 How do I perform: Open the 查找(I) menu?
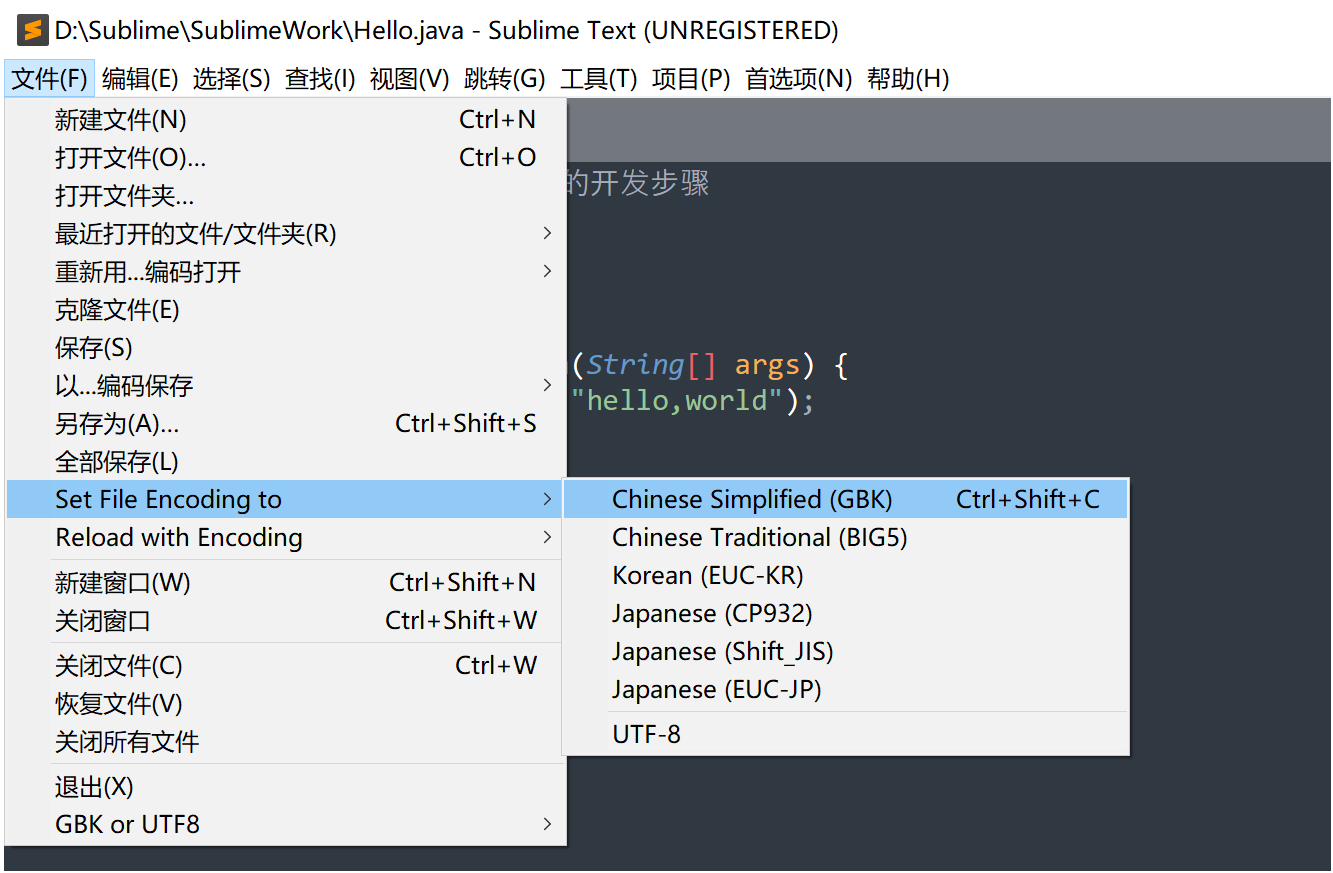(320, 78)
